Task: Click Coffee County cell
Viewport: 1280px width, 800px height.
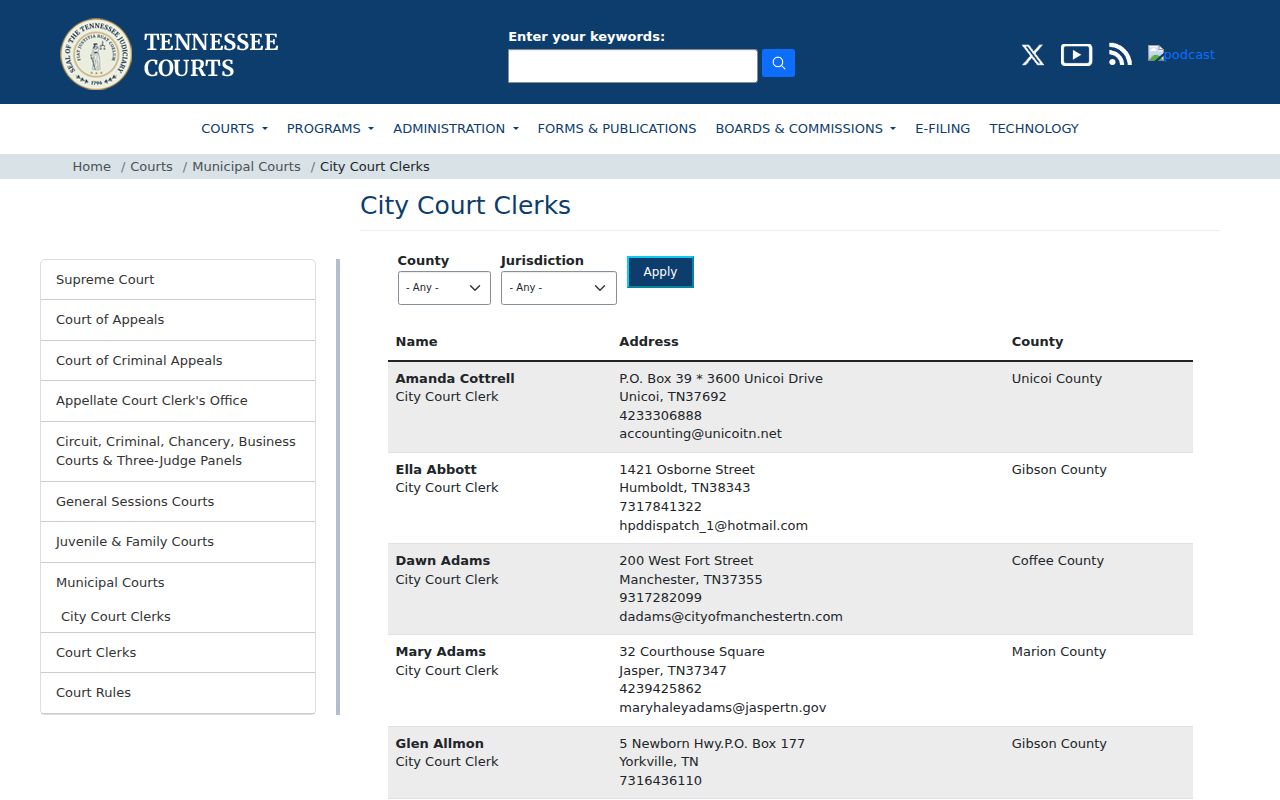Action: (1058, 561)
